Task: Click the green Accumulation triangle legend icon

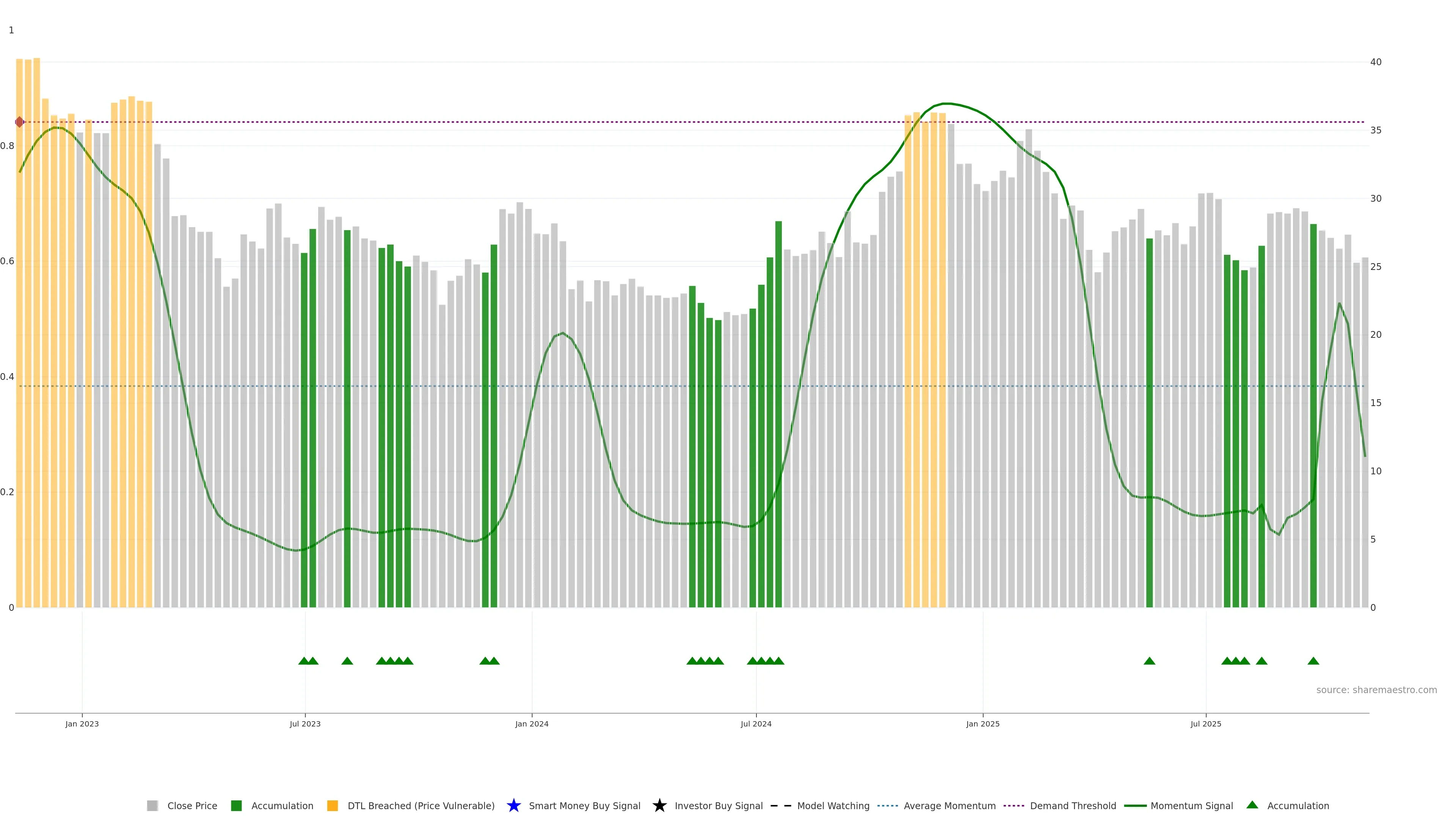Action: 1252,805
